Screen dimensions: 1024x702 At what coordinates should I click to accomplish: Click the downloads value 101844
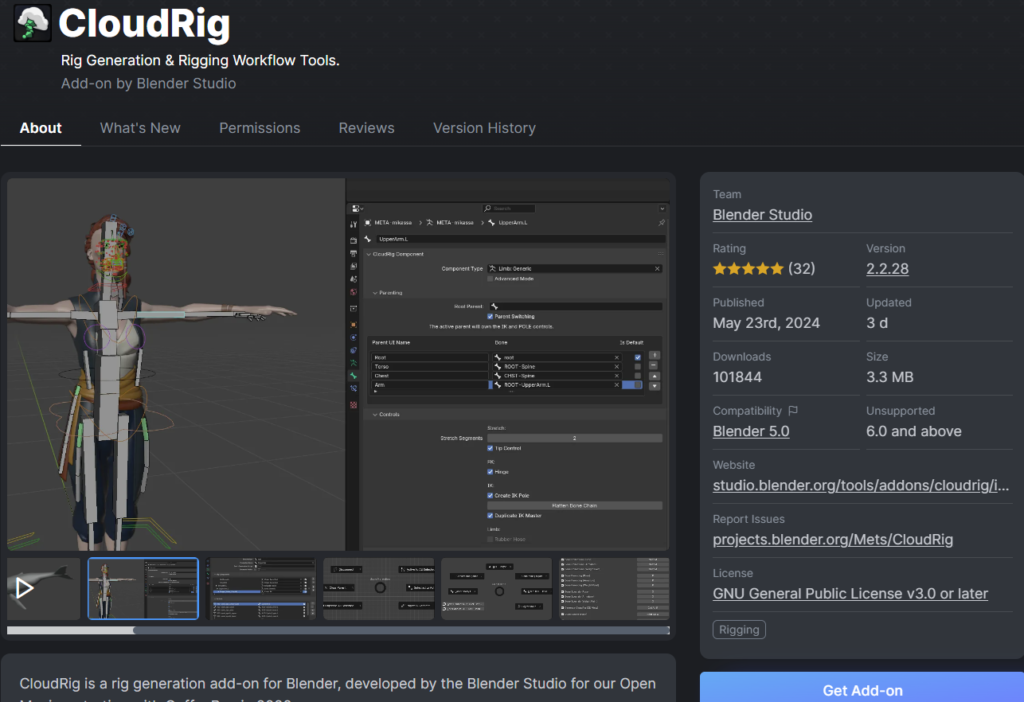737,377
